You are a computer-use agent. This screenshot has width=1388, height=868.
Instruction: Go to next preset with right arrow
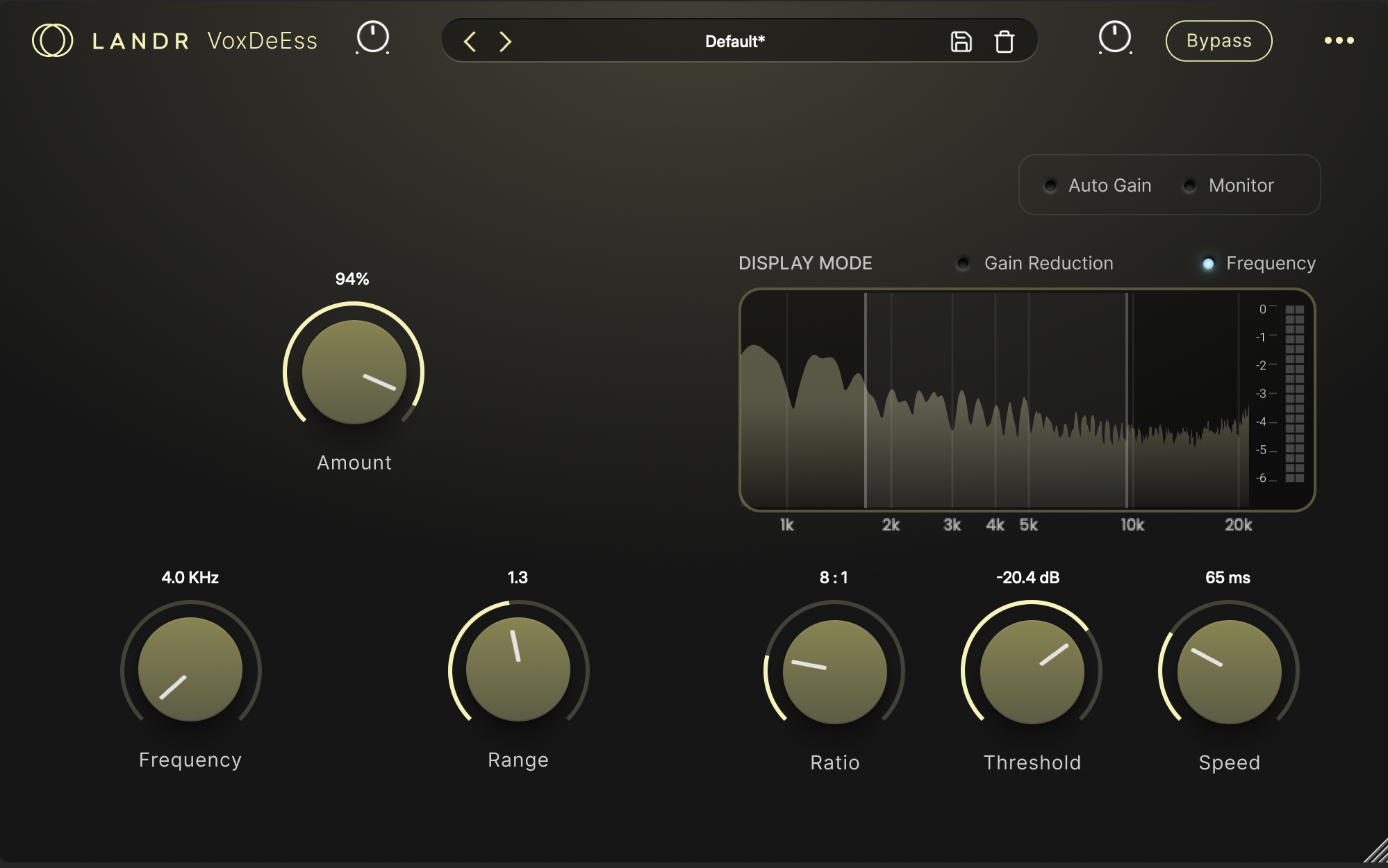tap(506, 42)
